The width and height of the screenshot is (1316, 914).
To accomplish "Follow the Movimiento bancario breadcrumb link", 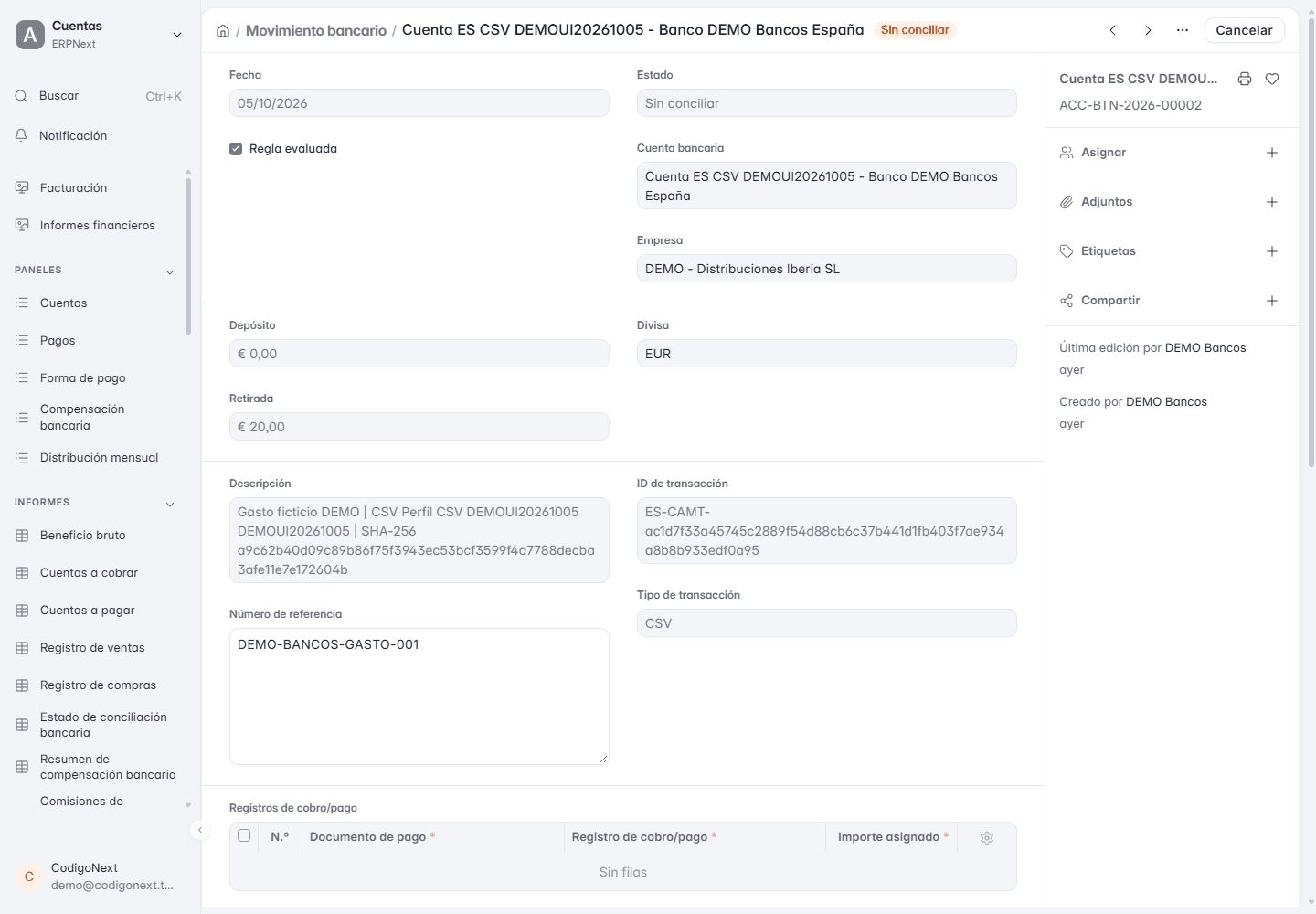I will tap(316, 31).
